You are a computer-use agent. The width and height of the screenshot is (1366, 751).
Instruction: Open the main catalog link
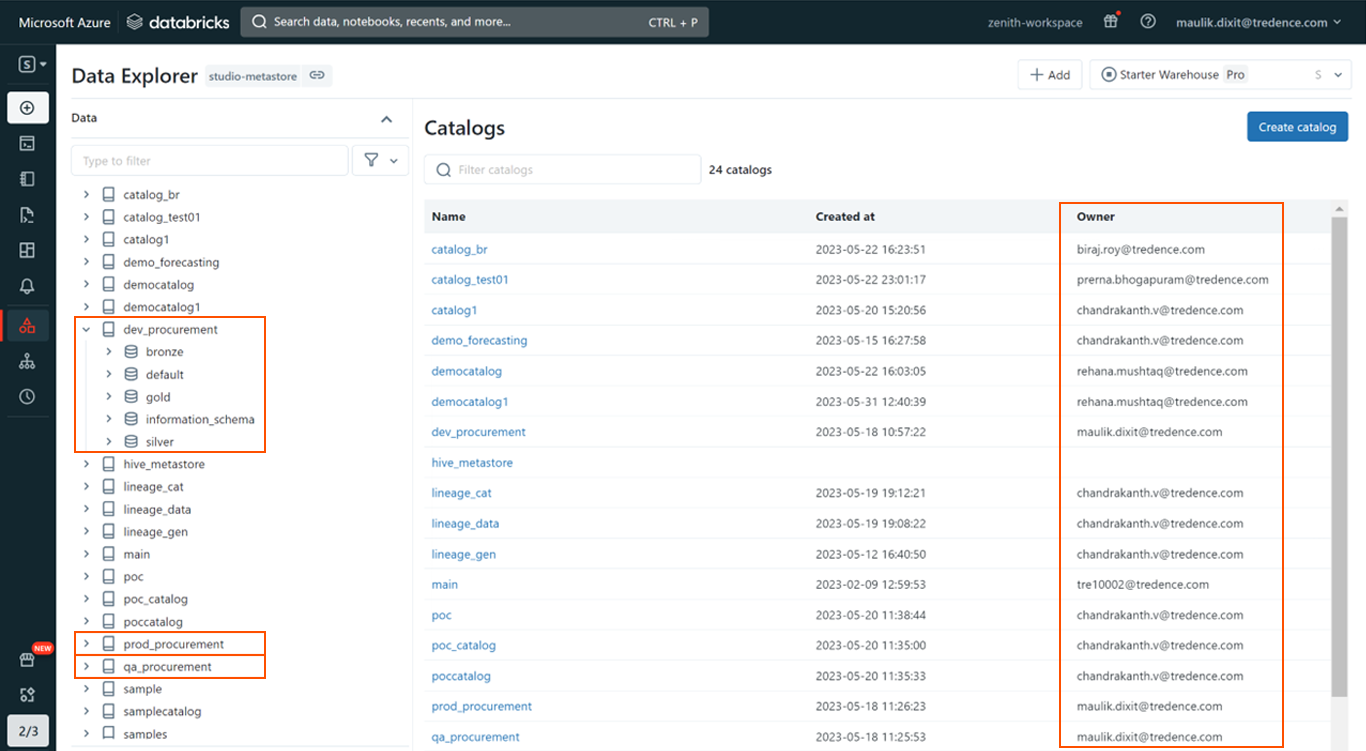click(445, 584)
